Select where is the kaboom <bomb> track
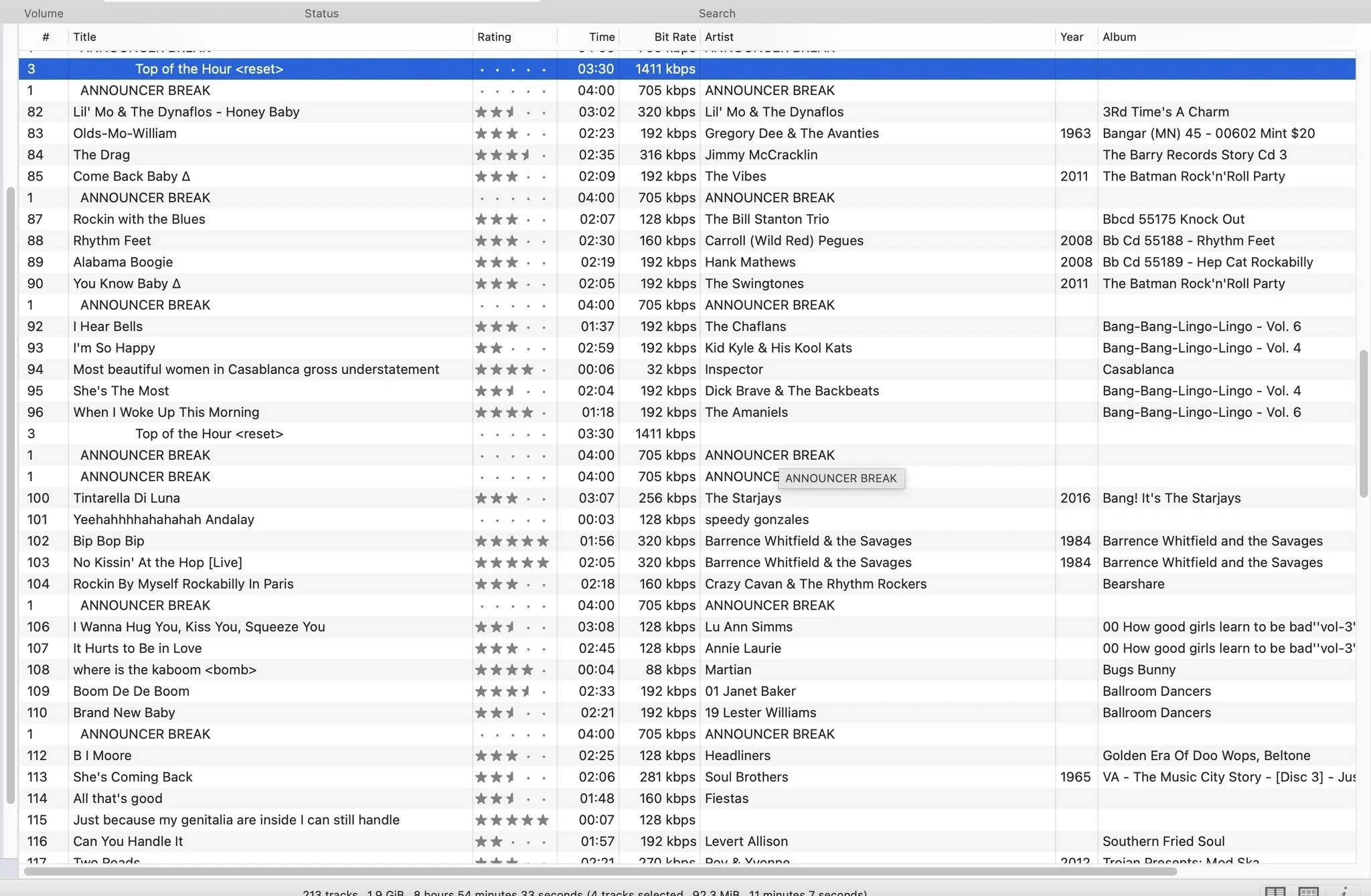 (687, 669)
